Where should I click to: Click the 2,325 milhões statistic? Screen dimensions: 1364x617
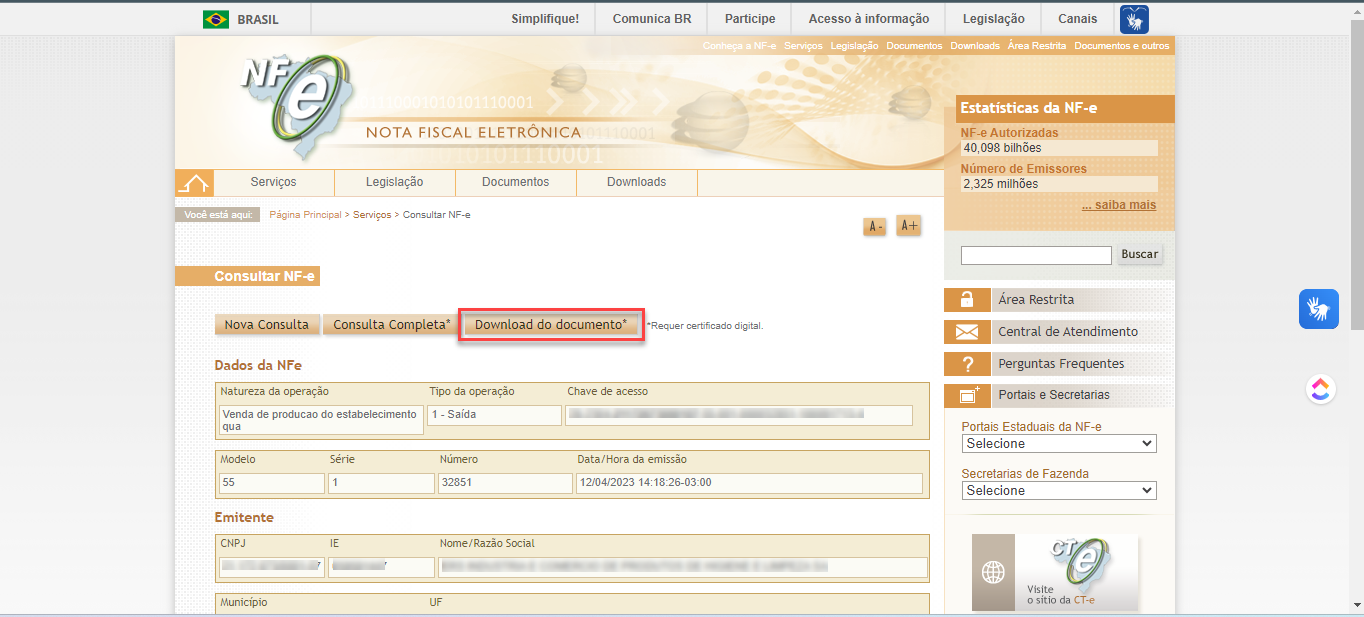(1058, 184)
